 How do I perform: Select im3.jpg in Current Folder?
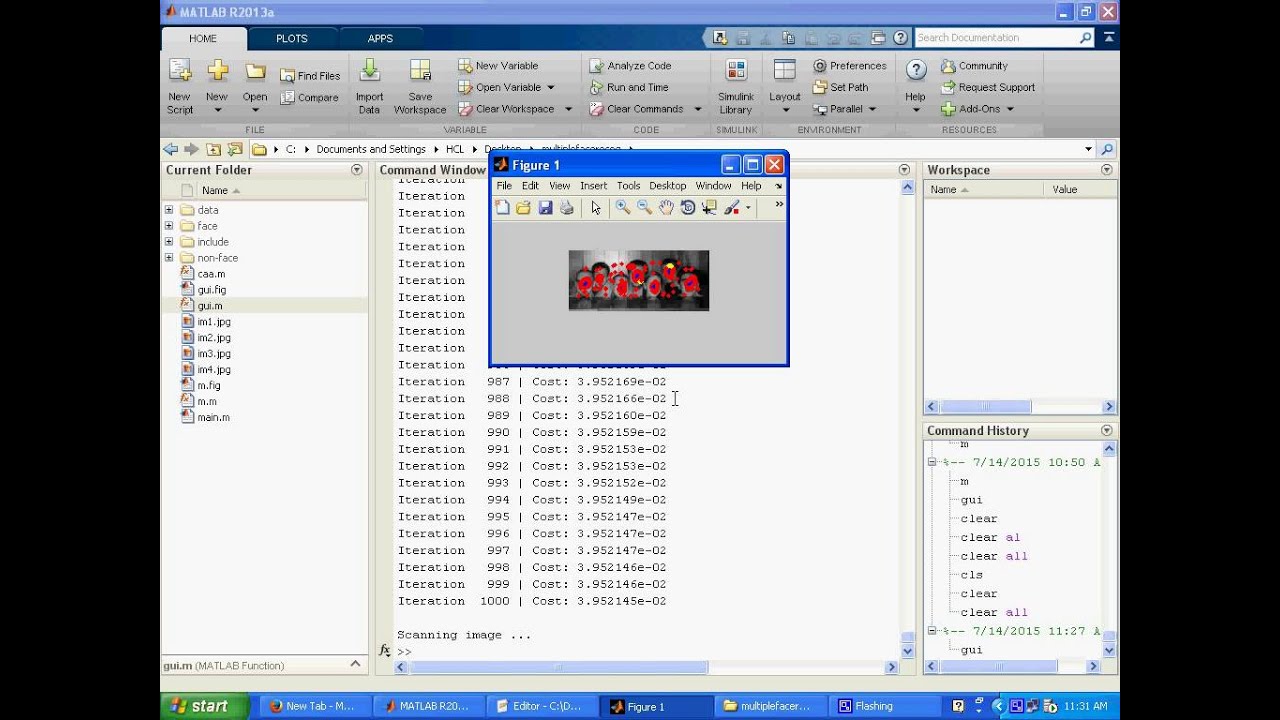(213, 354)
